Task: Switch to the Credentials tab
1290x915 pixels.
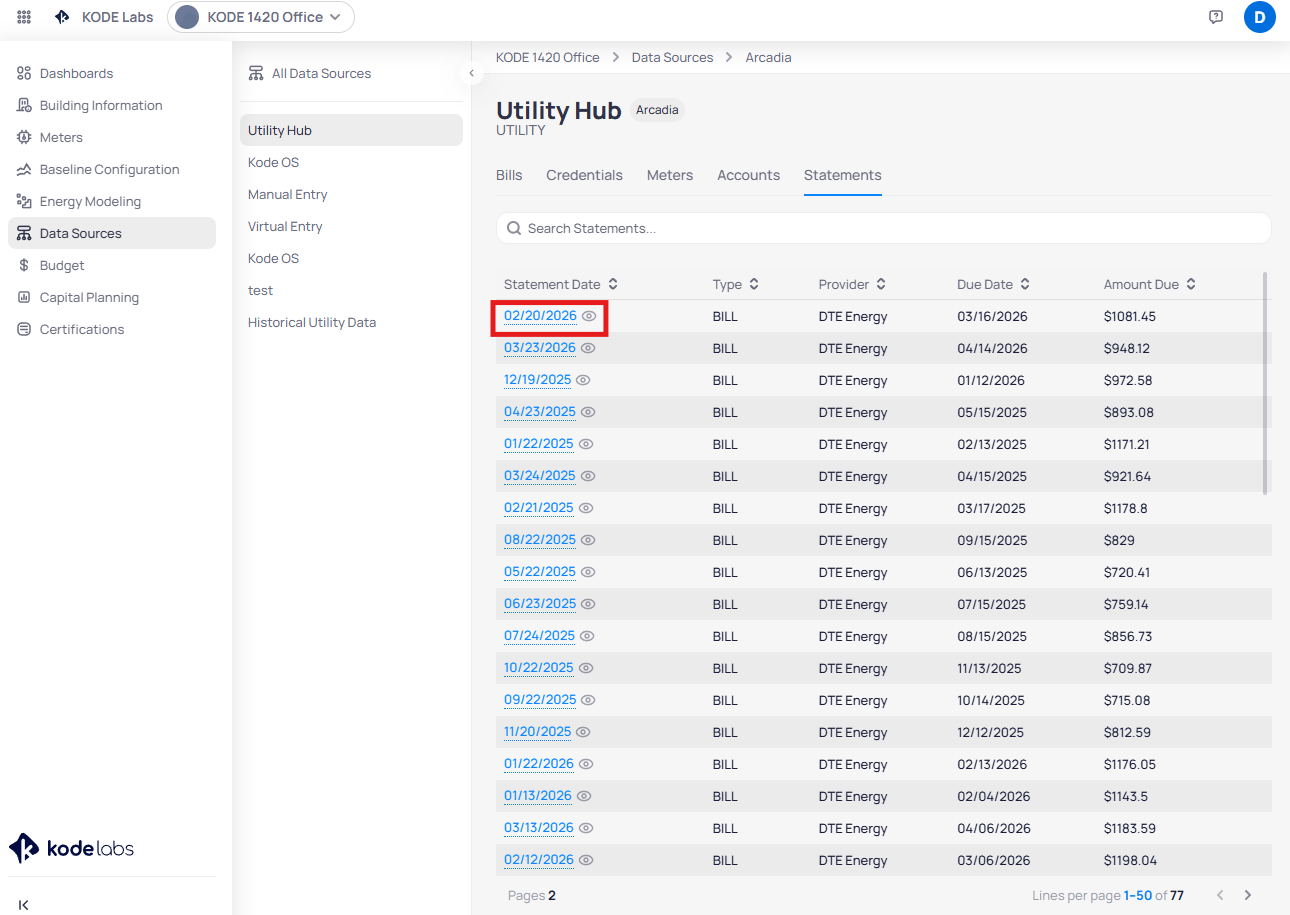Action: click(584, 175)
